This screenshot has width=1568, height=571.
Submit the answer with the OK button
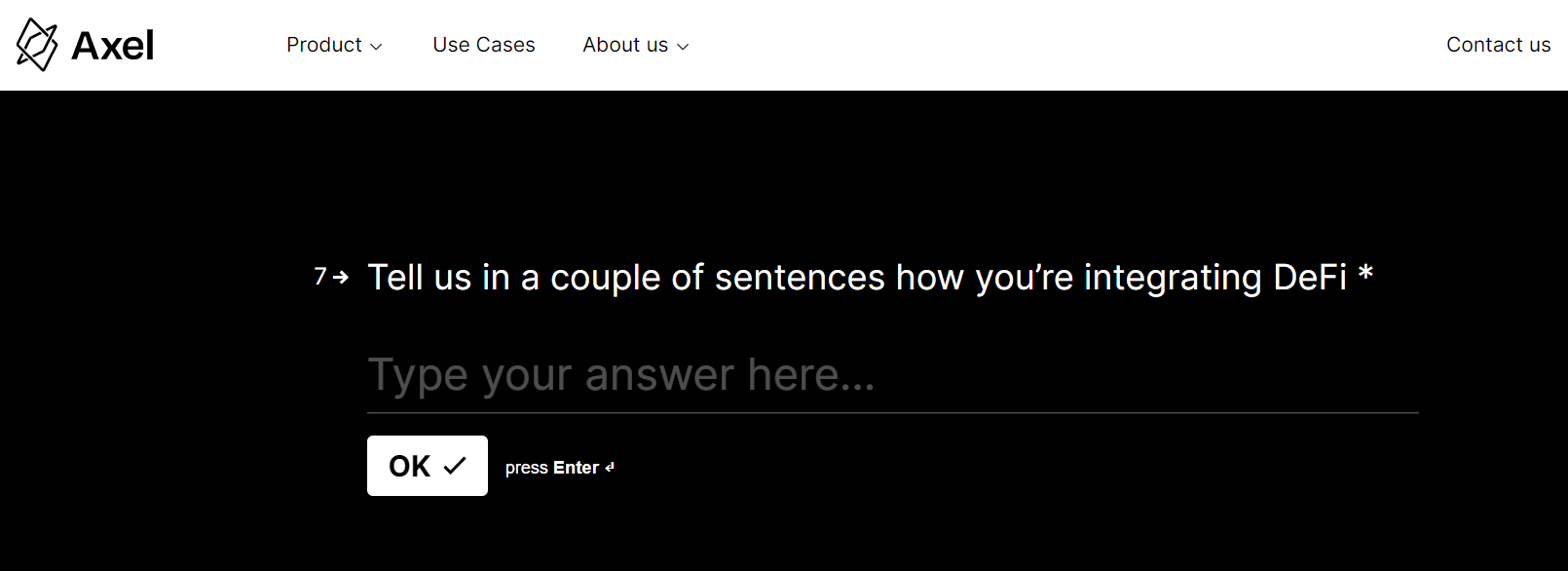click(x=428, y=466)
